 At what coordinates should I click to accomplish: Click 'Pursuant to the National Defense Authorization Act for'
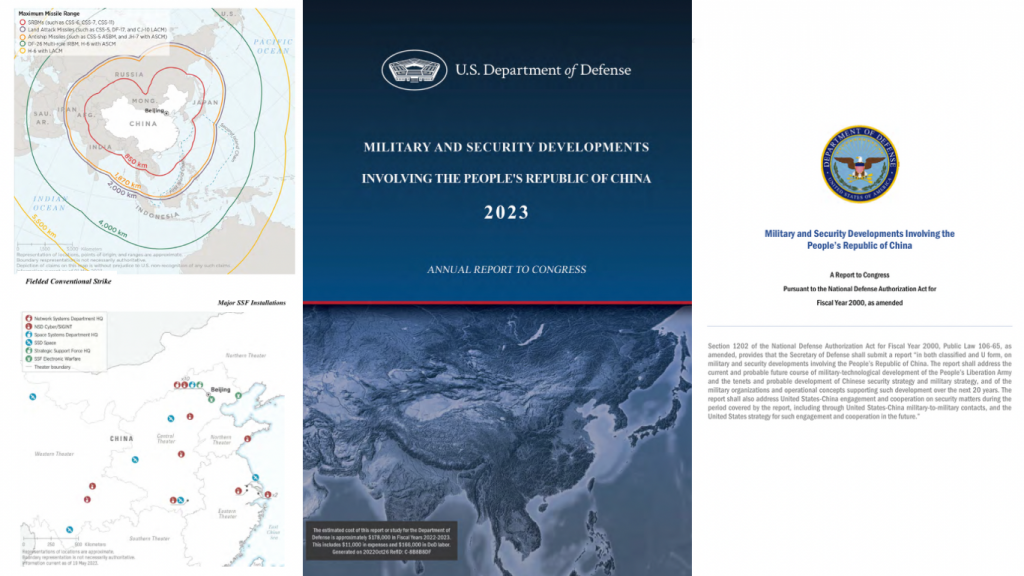(x=859, y=289)
